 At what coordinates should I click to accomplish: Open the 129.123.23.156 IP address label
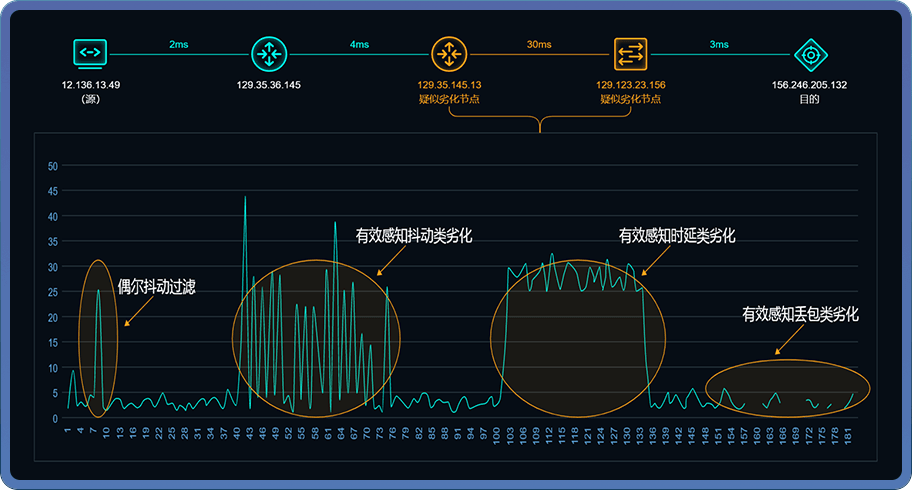coord(631,85)
